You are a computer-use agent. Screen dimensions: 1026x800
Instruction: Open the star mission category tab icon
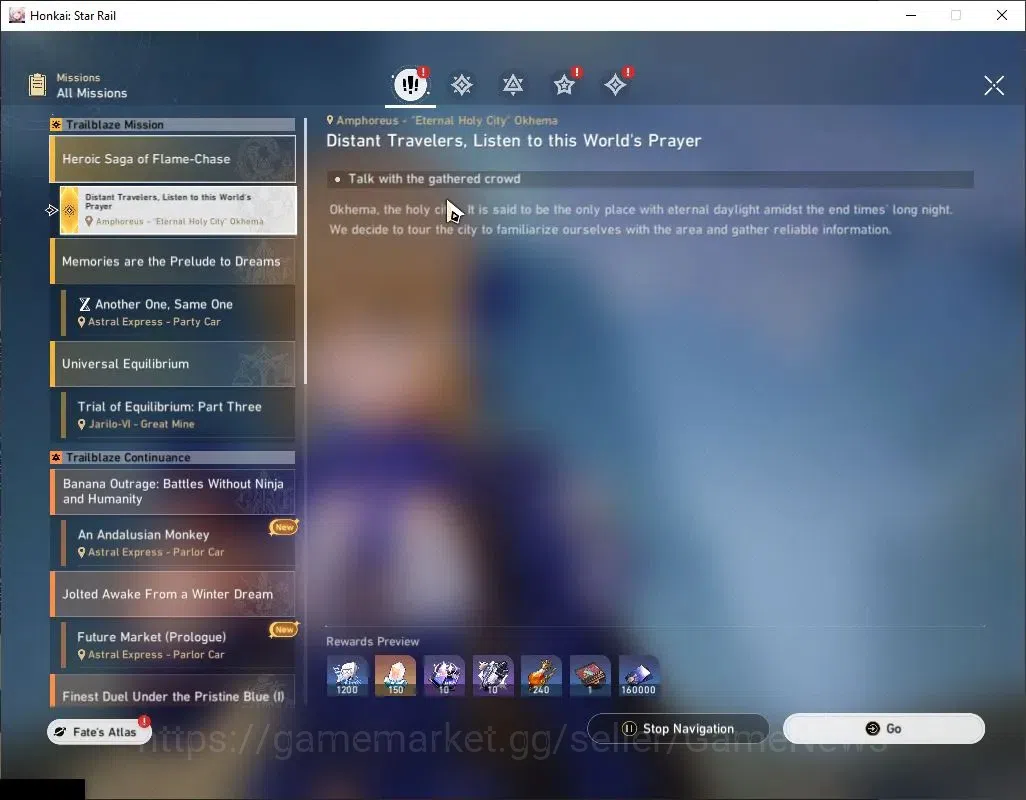pos(564,84)
